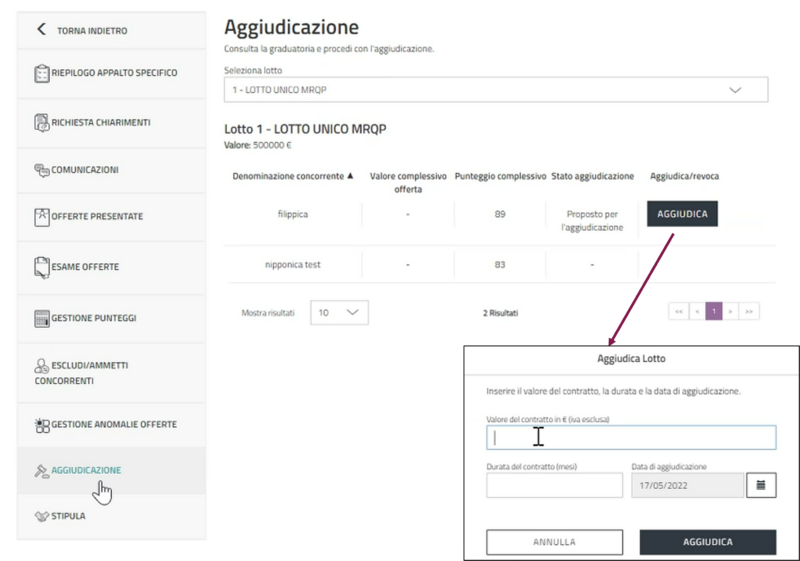Click the Offerte Presentate icon
The height and width of the screenshot is (561, 800).
pyautogui.click(x=42, y=216)
